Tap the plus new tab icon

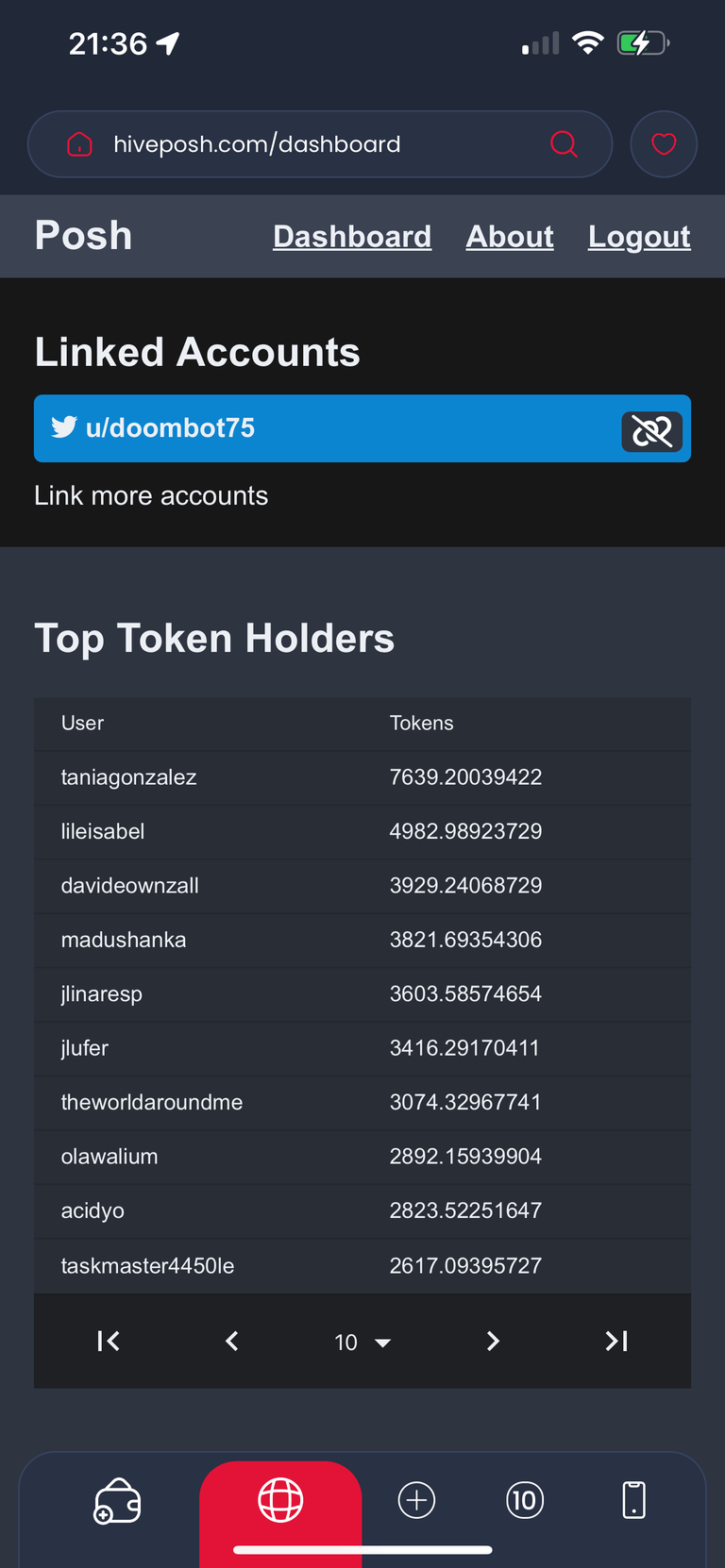(416, 1500)
